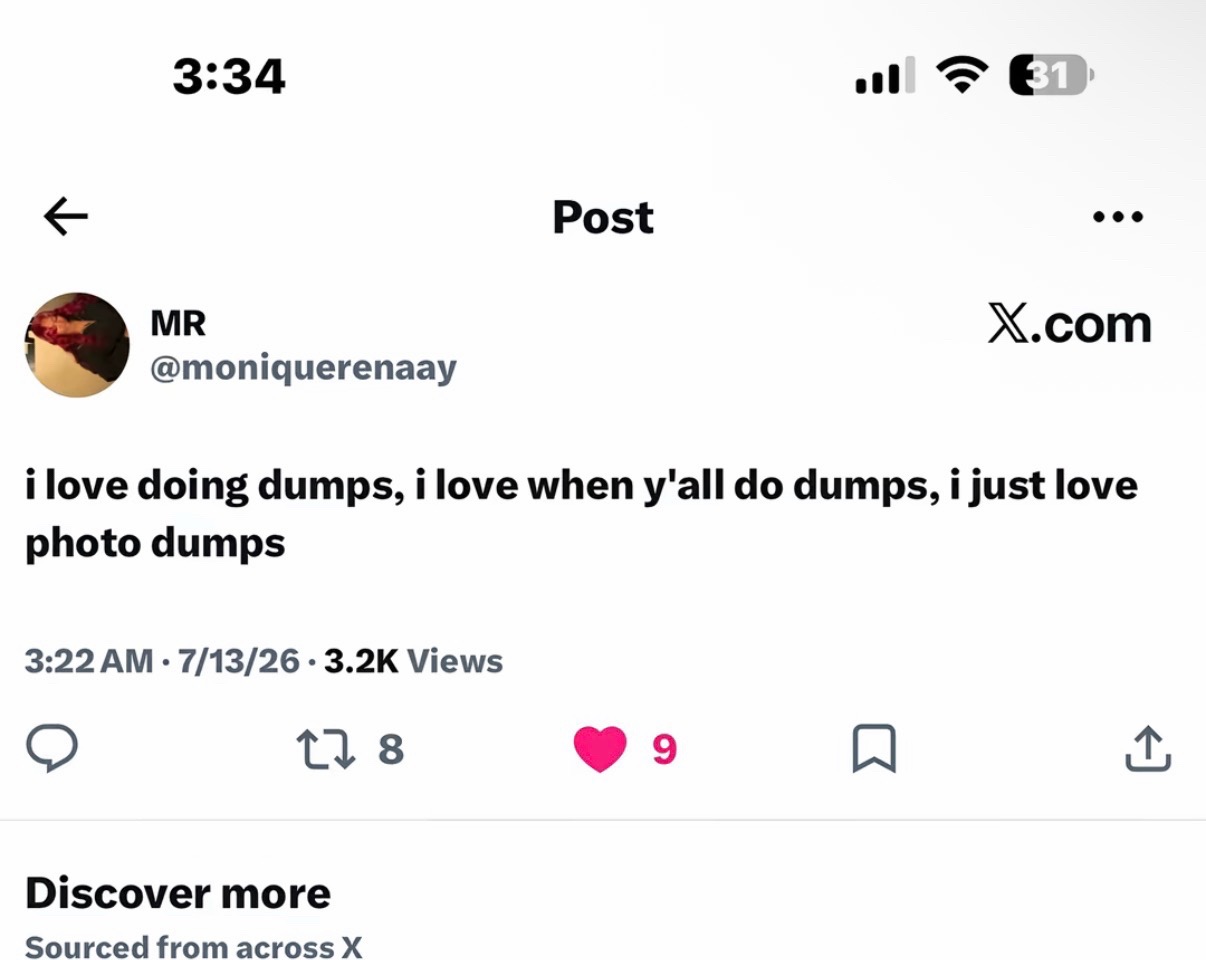Screen dimensions: 1206x960
Task: Open the 3.2K Views analytics
Action: (x=414, y=661)
